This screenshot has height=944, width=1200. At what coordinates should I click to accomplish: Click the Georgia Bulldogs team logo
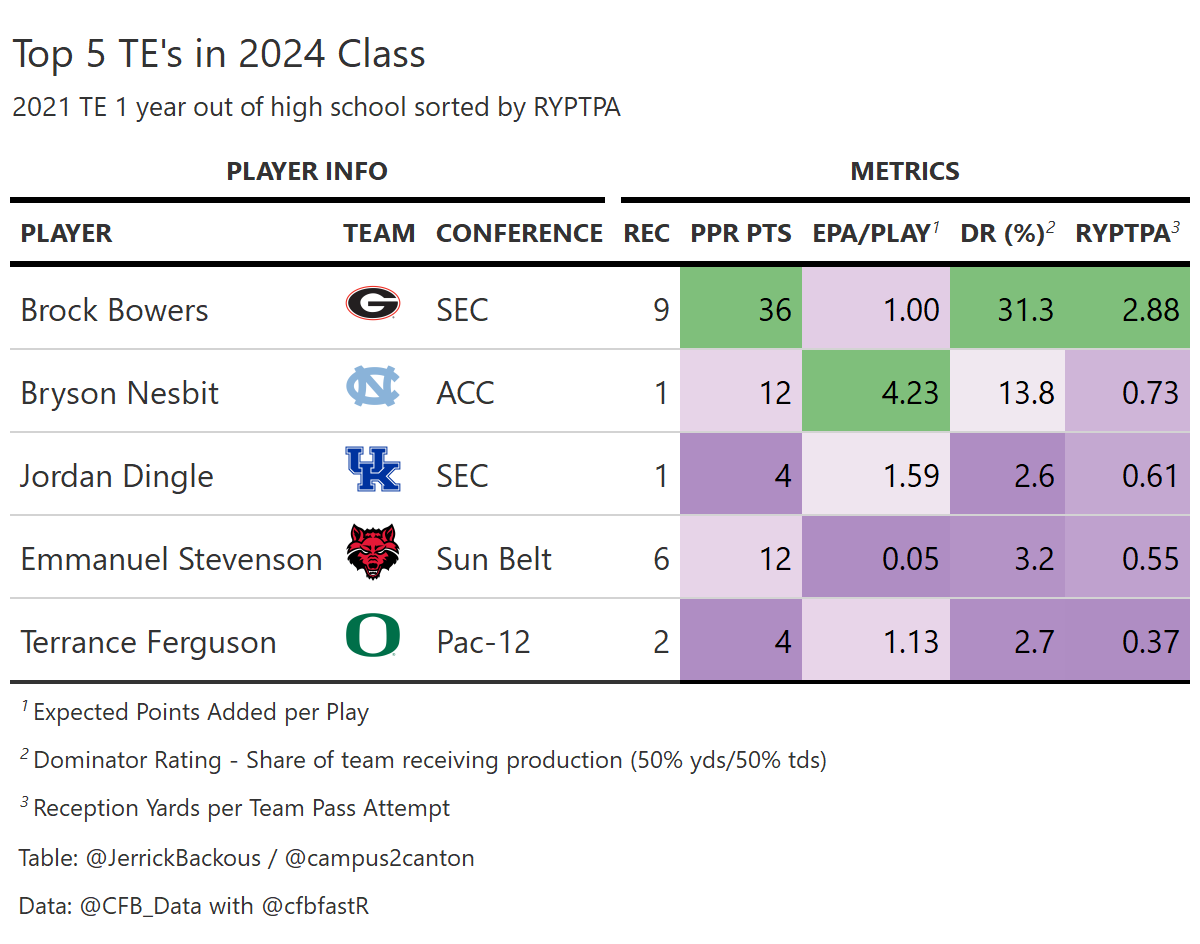click(373, 303)
